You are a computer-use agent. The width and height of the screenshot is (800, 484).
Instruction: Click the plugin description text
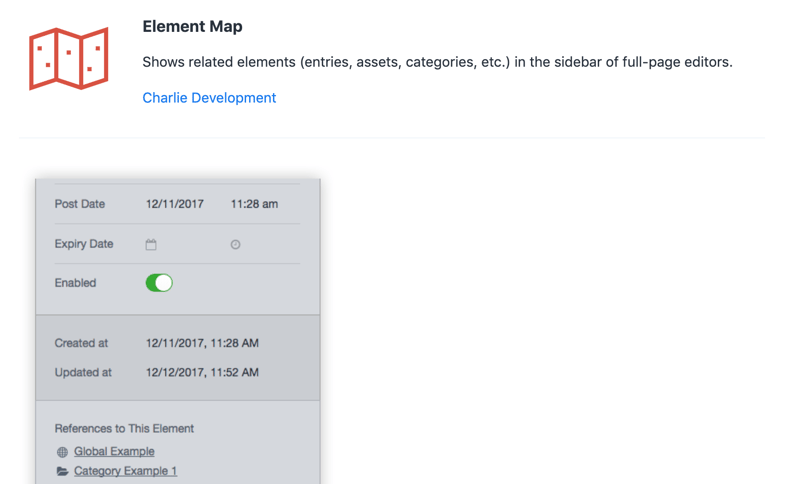[437, 62]
